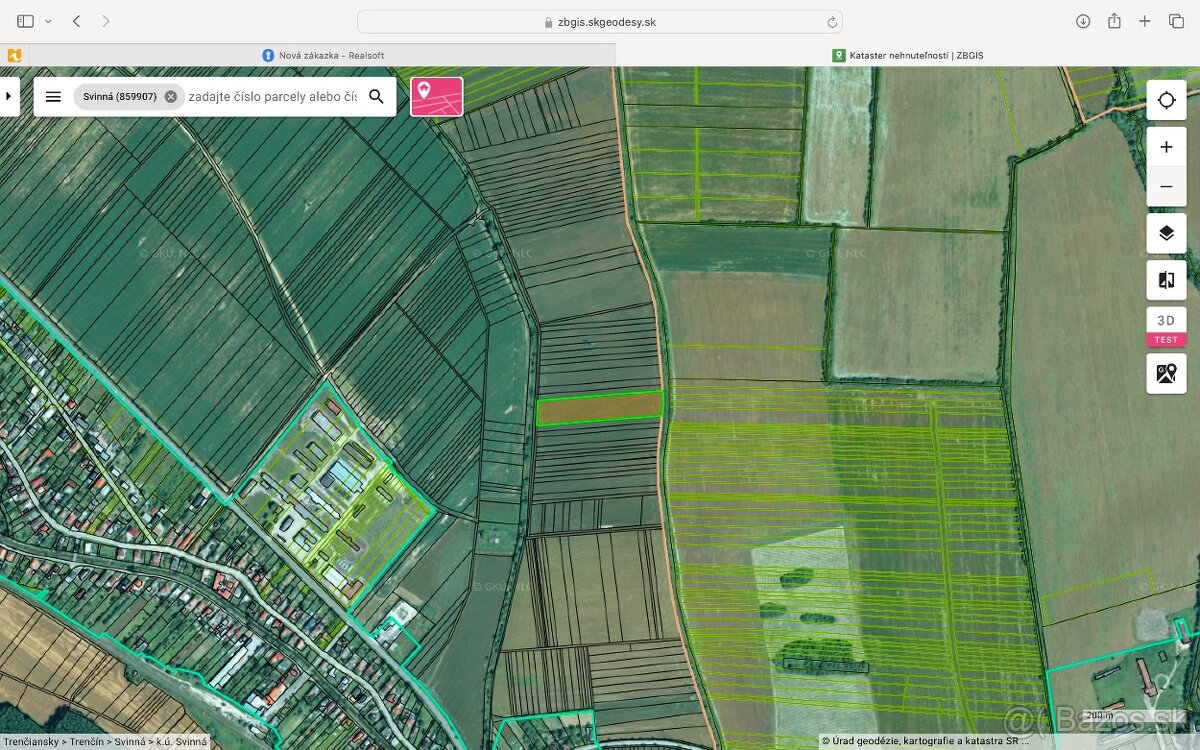Open the pink parcel map marker tool

point(436,96)
